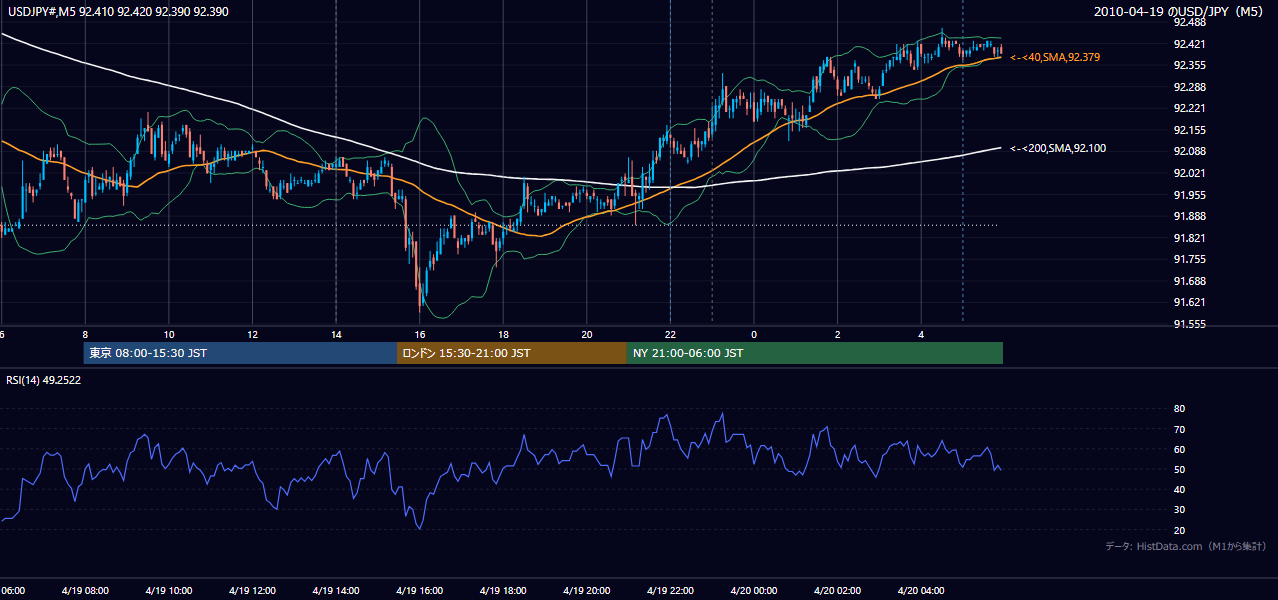The width and height of the screenshot is (1278, 600).
Task: Click the 91.755 price axis label
Action: click(x=1190, y=259)
